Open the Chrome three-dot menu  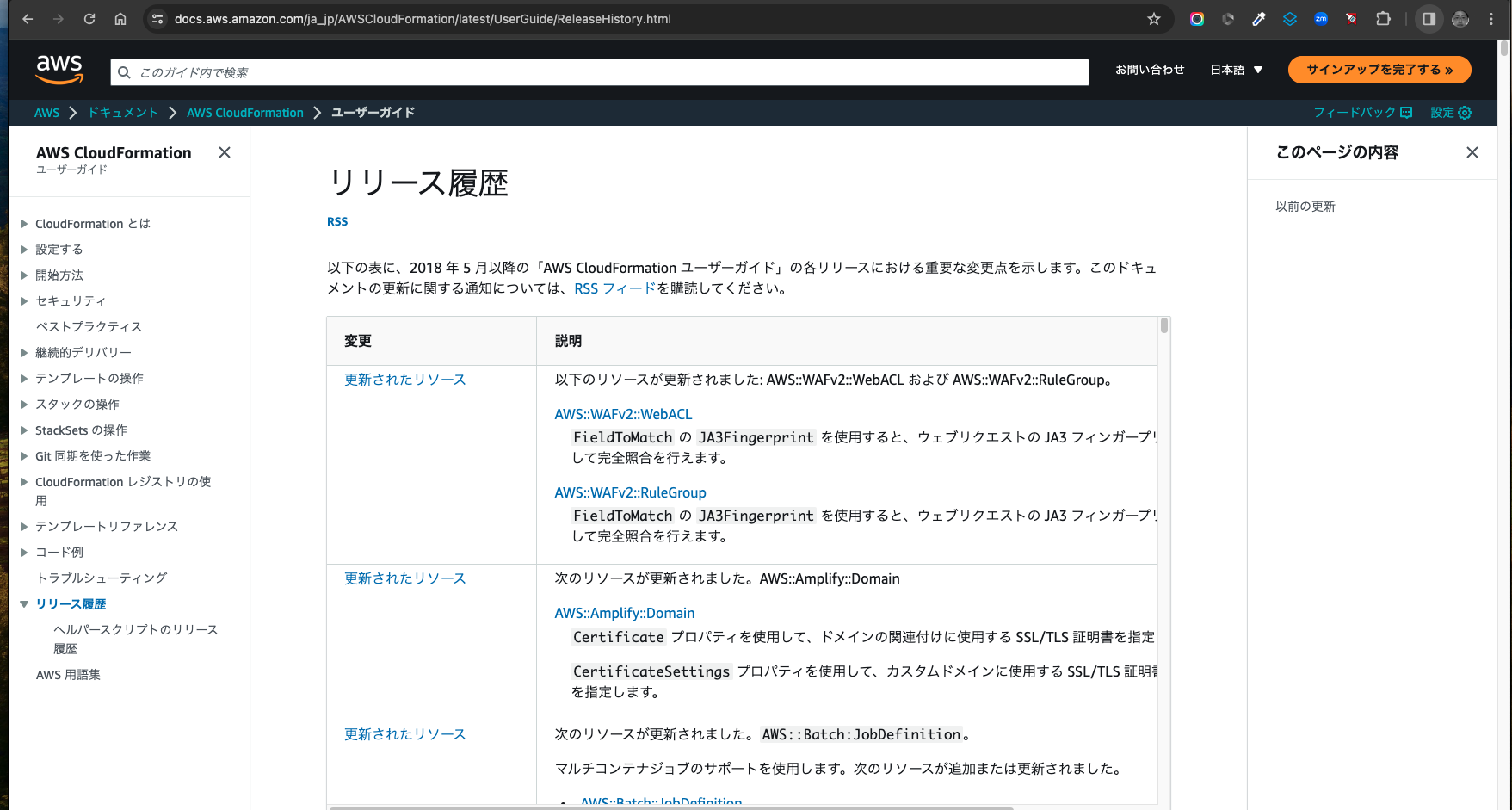click(x=1491, y=19)
